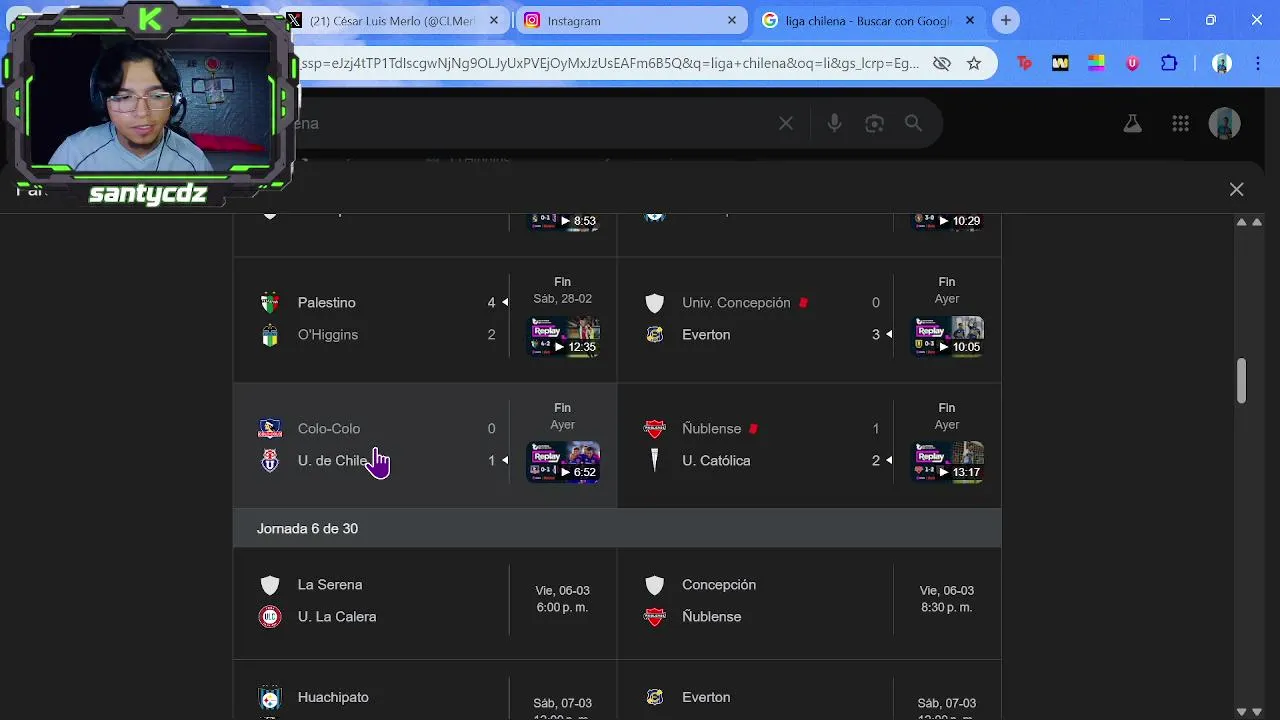Viewport: 1280px width, 720px height.
Task: Play the 8:53 replay video
Action: click(x=563, y=221)
